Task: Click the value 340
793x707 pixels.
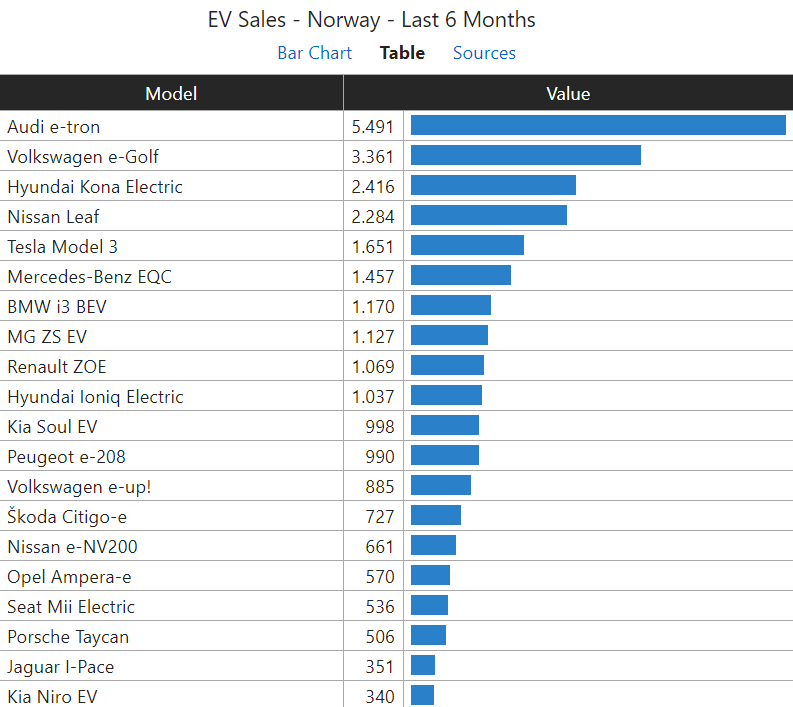Action: (380, 696)
